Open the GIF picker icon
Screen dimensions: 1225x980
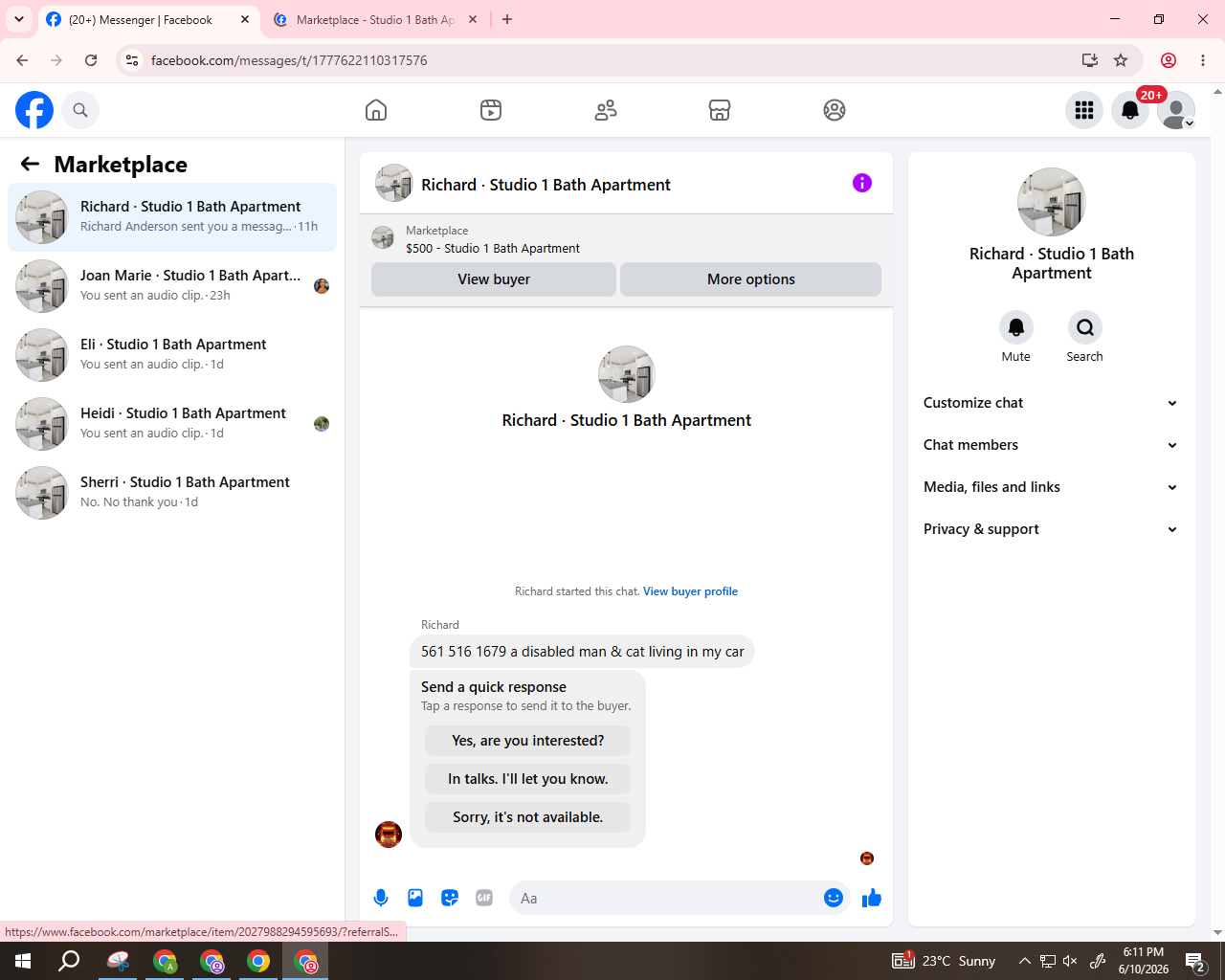pos(484,898)
